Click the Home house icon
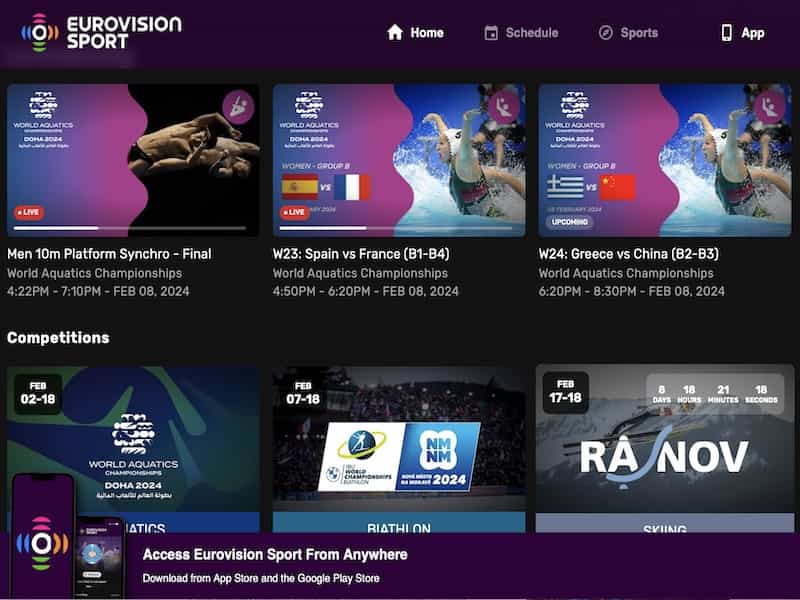The width and height of the screenshot is (800, 600). tap(395, 33)
